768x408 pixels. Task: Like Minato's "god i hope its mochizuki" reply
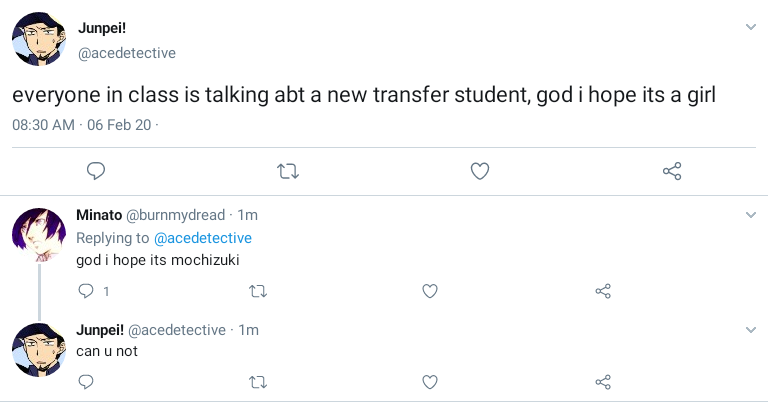(x=430, y=291)
